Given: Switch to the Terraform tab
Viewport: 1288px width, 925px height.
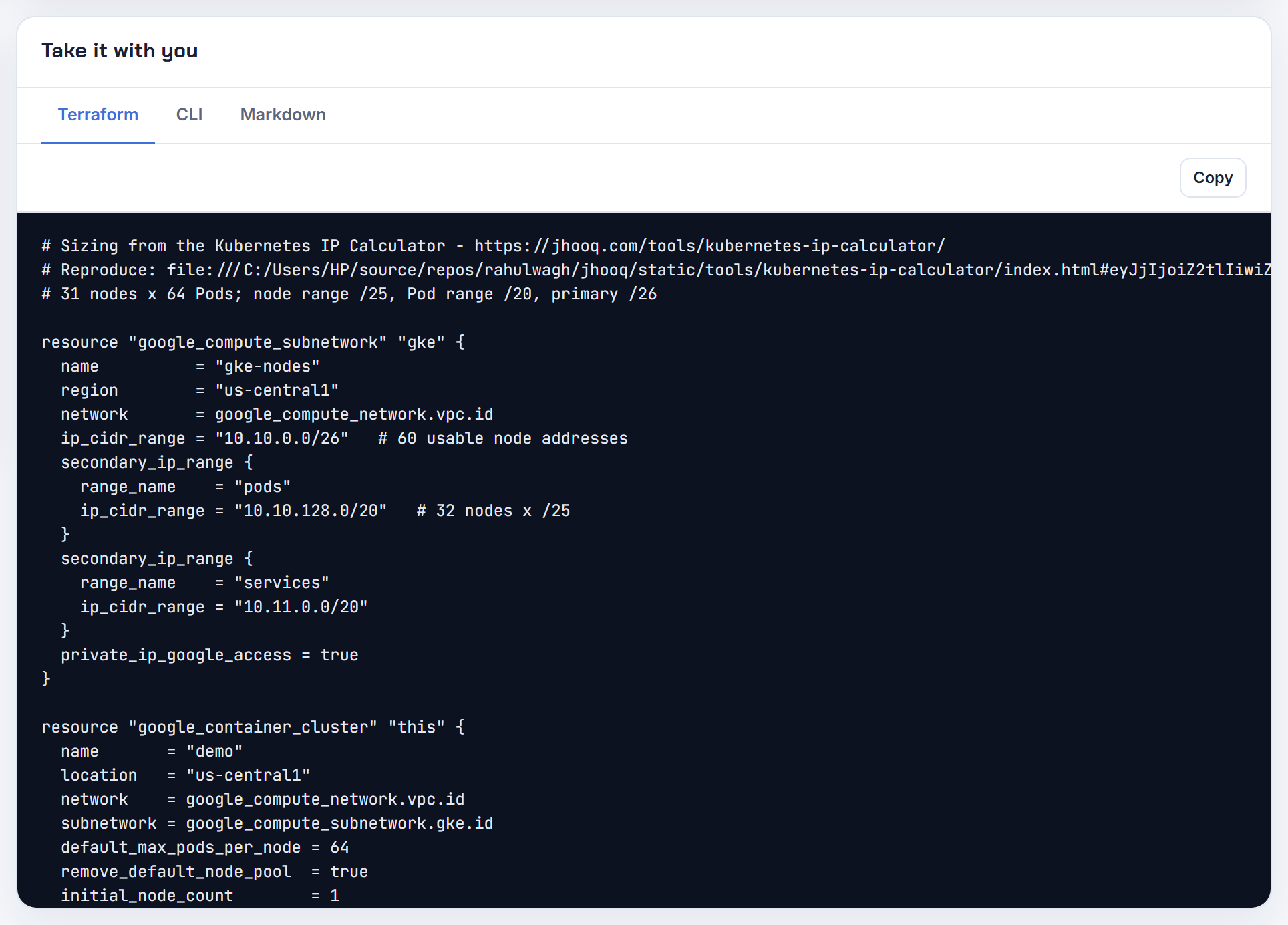Looking at the screenshot, I should [x=98, y=115].
